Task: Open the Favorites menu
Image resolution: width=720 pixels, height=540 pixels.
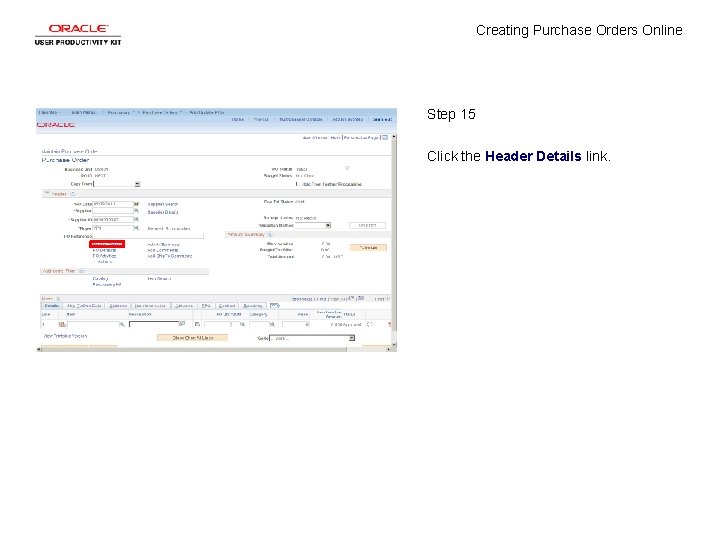Action: 47,112
